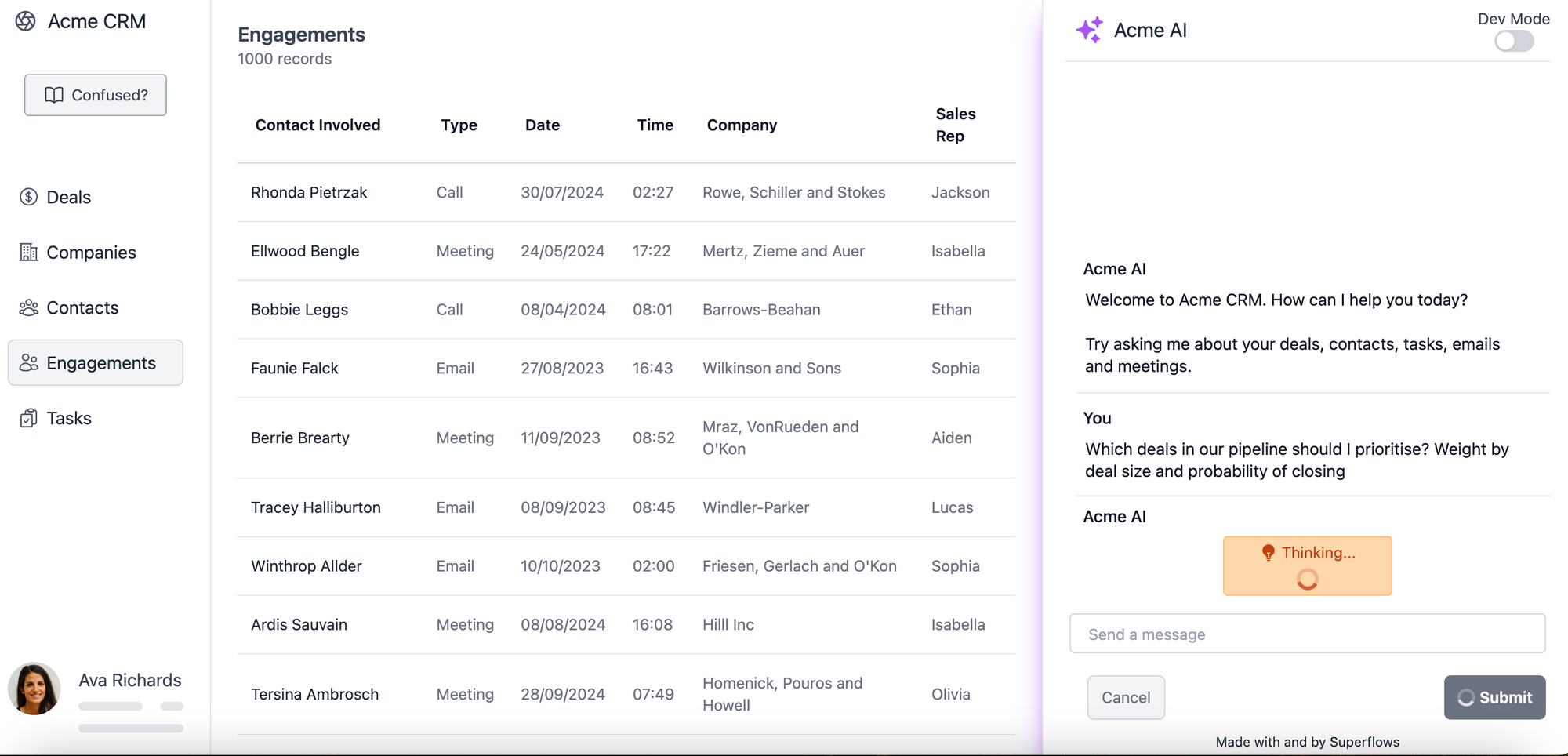Click the Companies building icon
Image resolution: width=1568 pixels, height=756 pixels.
[x=29, y=253]
